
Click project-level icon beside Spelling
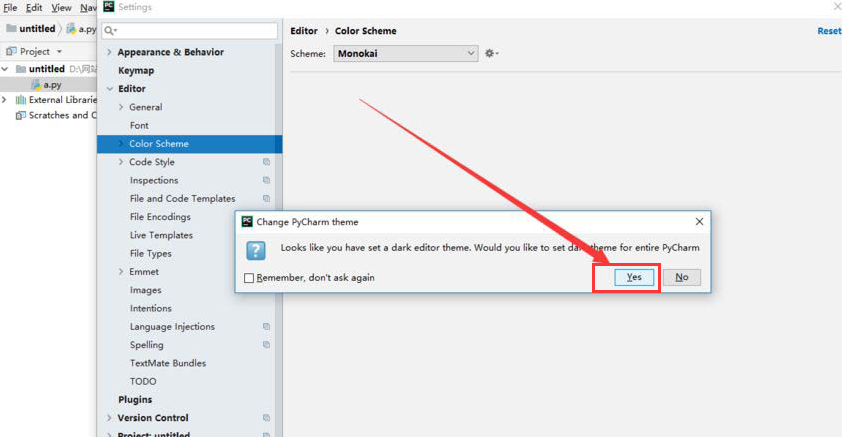[266, 345]
